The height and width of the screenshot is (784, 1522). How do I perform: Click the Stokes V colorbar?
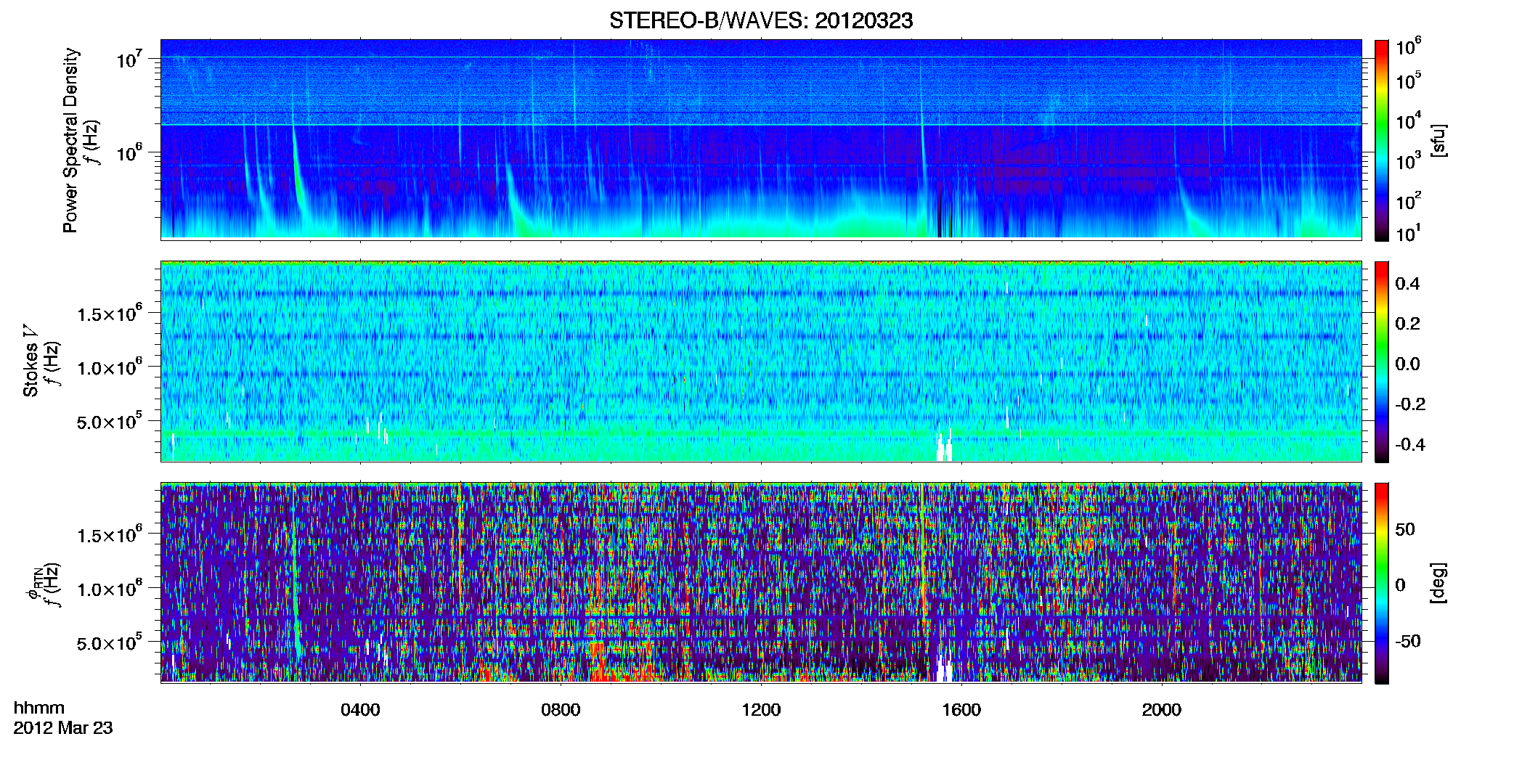(x=1382, y=362)
